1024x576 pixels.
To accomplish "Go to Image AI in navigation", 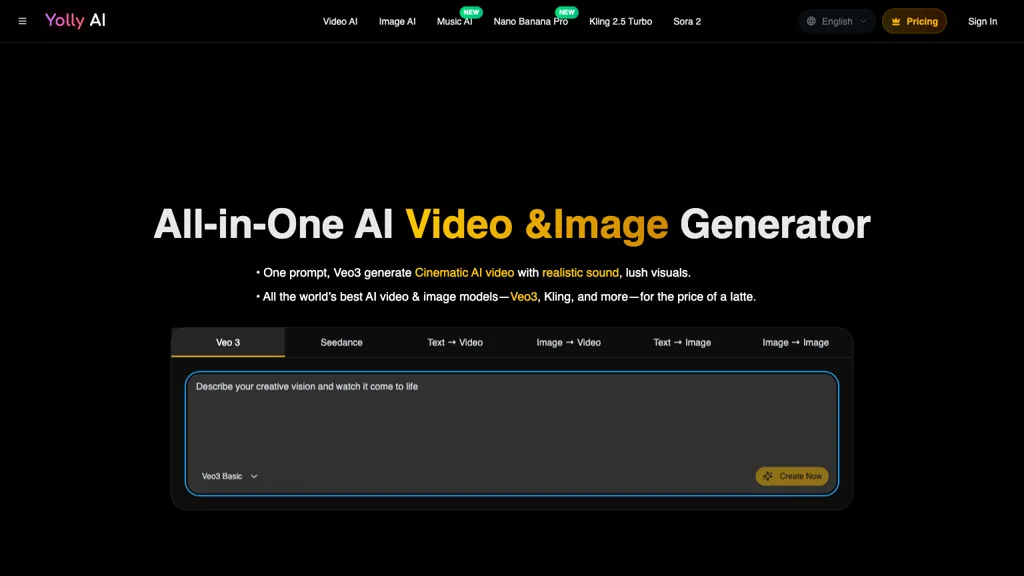I will pyautogui.click(x=397, y=22).
